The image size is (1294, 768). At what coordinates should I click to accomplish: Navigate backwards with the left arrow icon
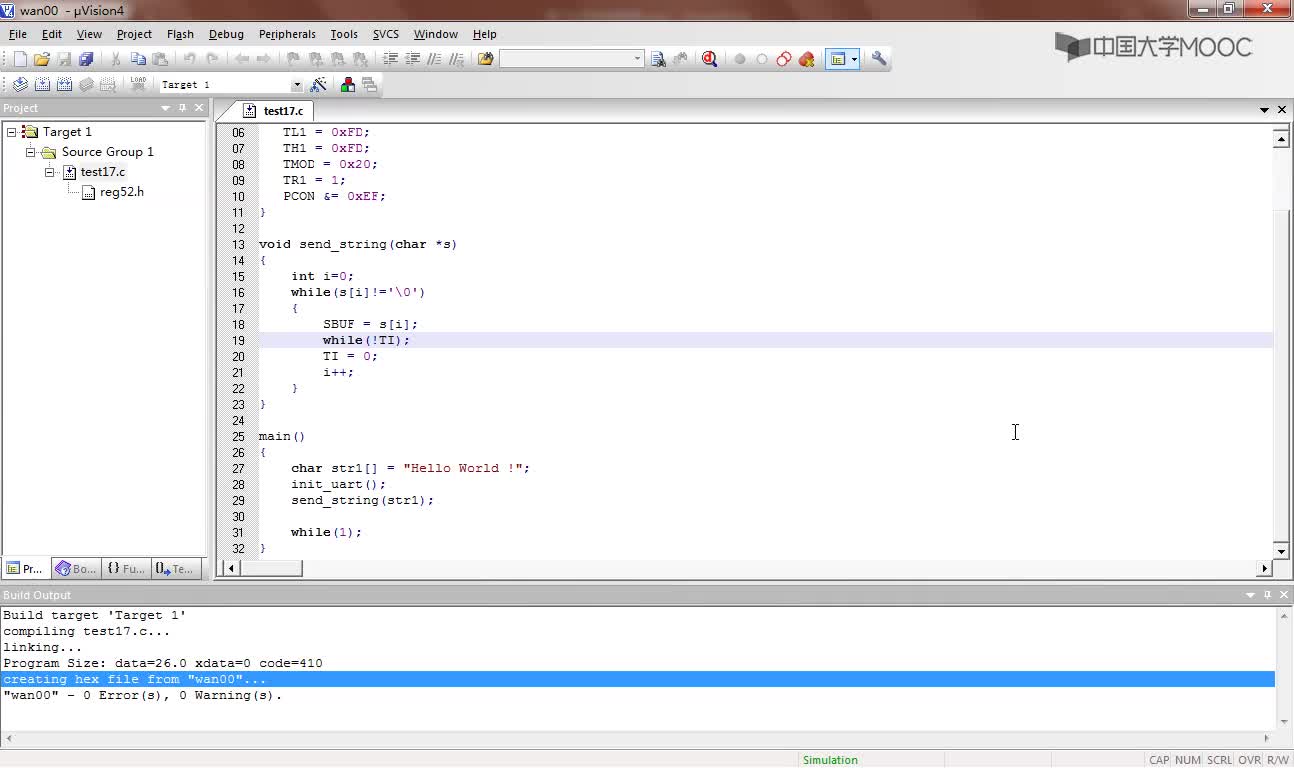tap(242, 59)
